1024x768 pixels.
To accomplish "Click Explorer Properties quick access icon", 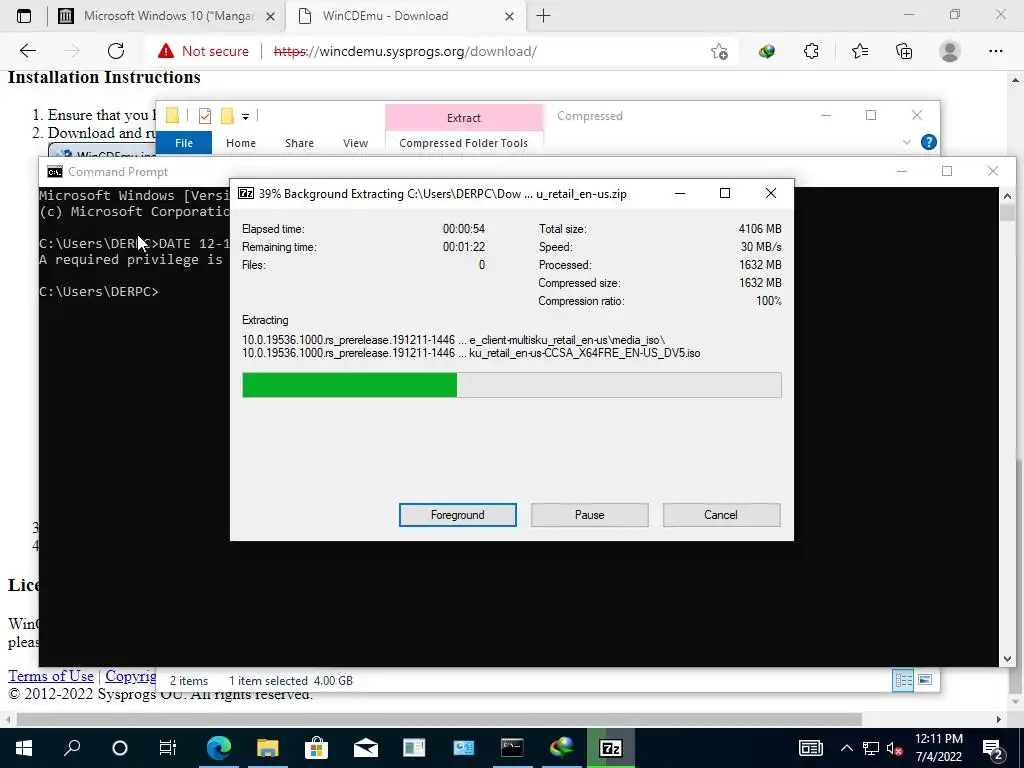I will 204,116.
